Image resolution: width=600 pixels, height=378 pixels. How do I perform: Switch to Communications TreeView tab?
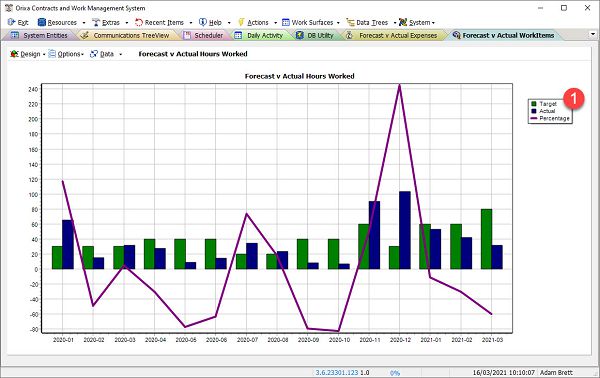[x=127, y=35]
